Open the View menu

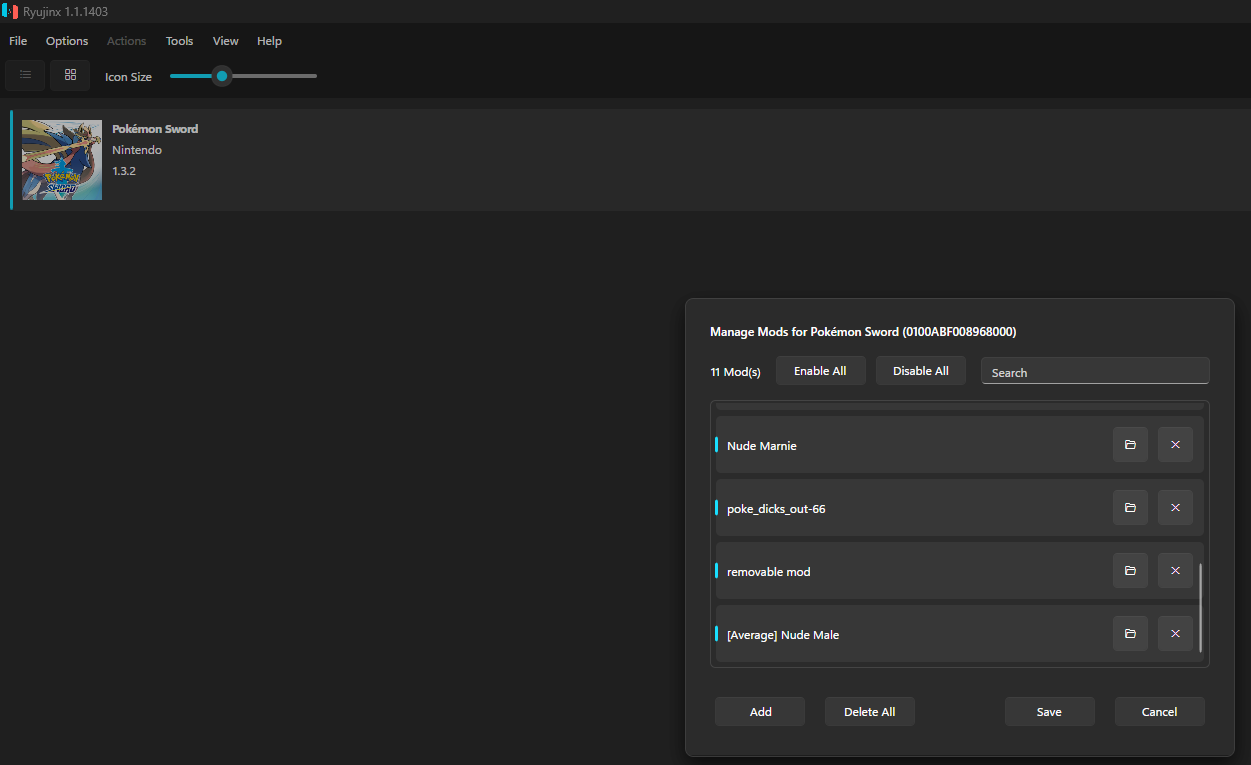pyautogui.click(x=226, y=41)
